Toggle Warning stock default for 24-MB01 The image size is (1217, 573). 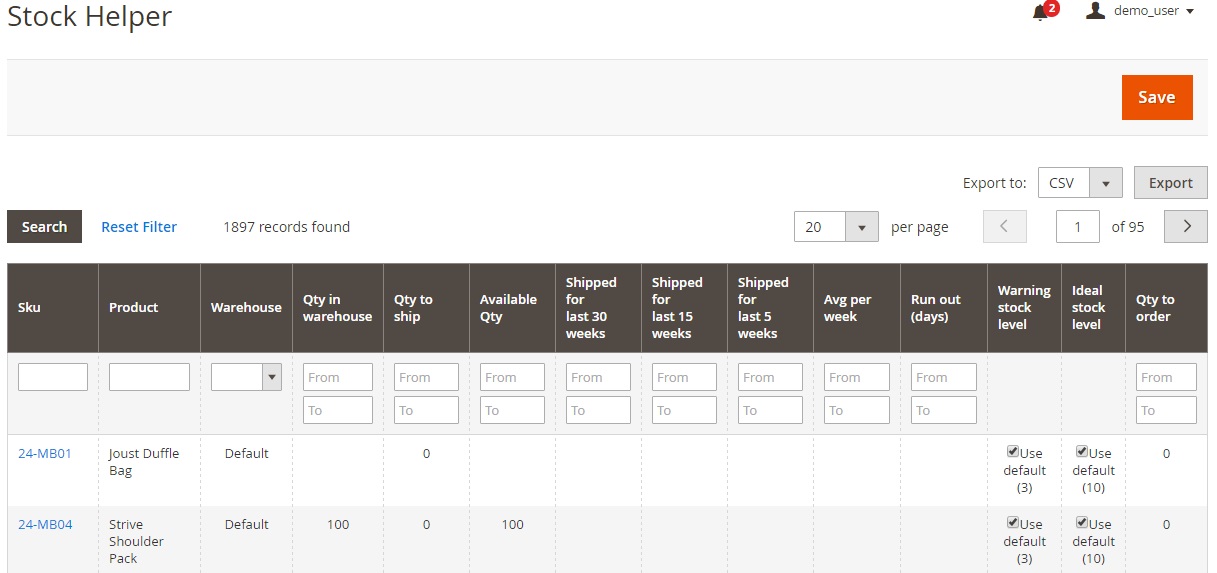(1013, 452)
